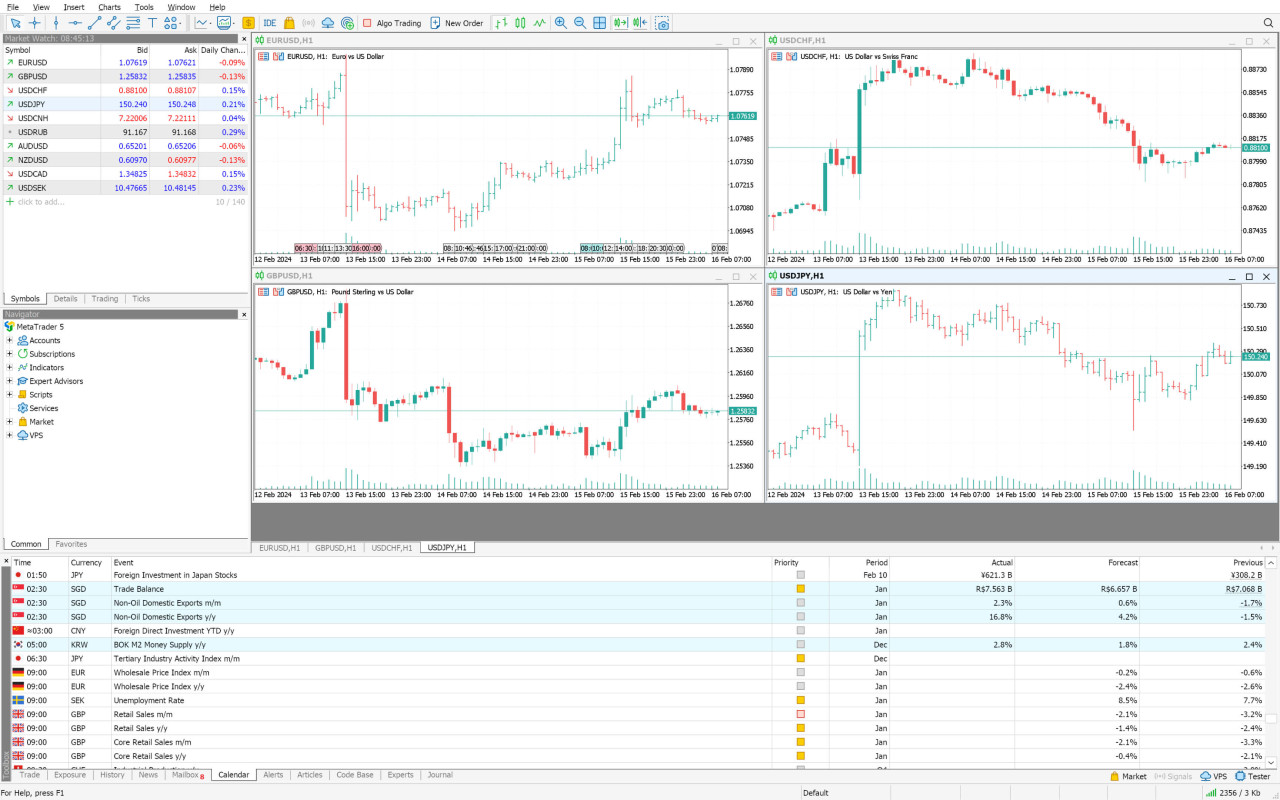The width and height of the screenshot is (1280, 800).
Task: Select USDJPY row in Market Watch
Action: pyautogui.click(x=32, y=104)
